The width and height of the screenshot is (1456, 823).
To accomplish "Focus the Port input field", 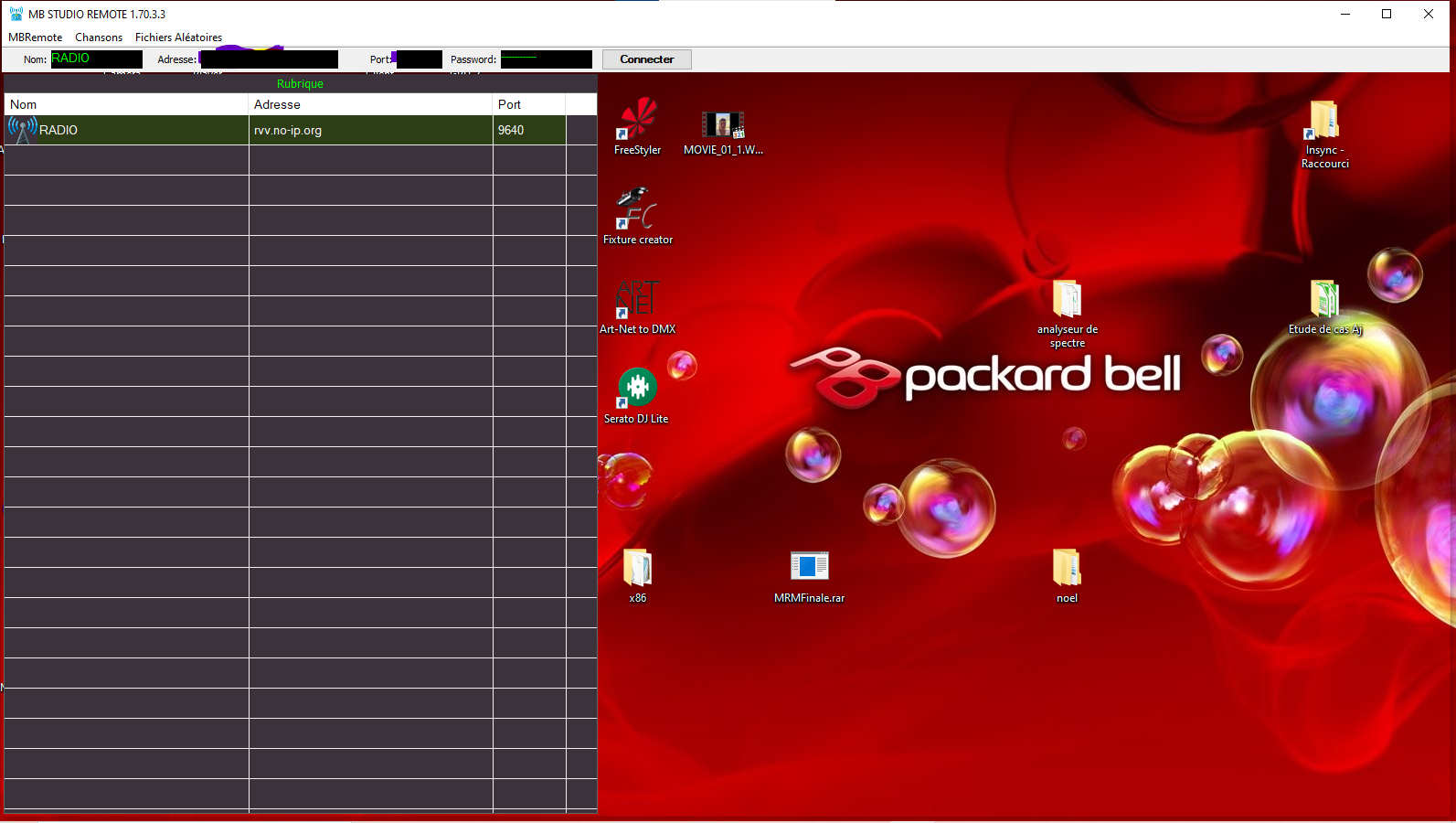I will (x=419, y=59).
